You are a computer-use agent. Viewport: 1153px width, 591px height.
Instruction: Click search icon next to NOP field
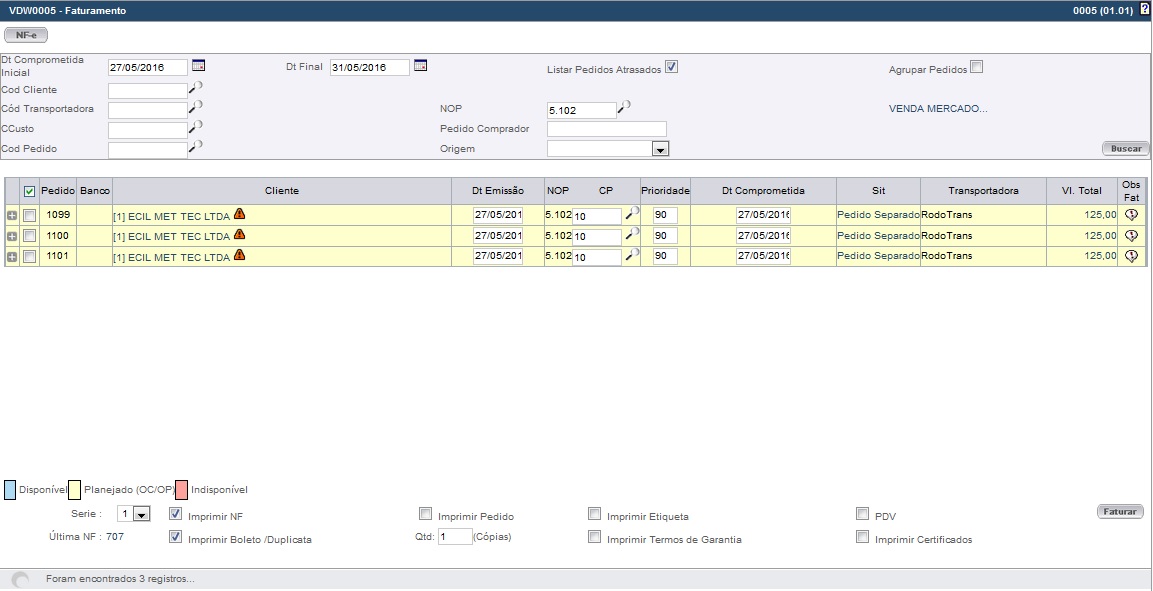pyautogui.click(x=625, y=107)
